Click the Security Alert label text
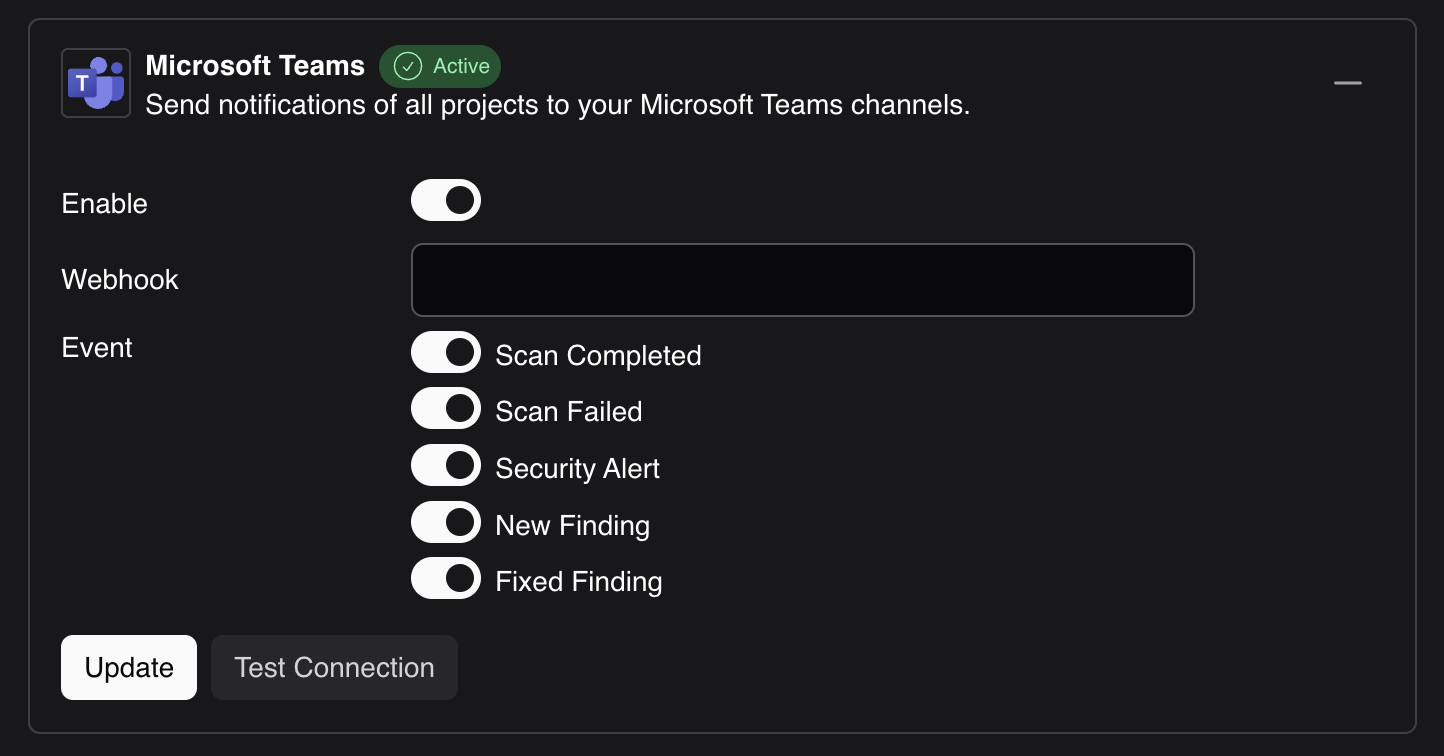1444x756 pixels. tap(578, 469)
